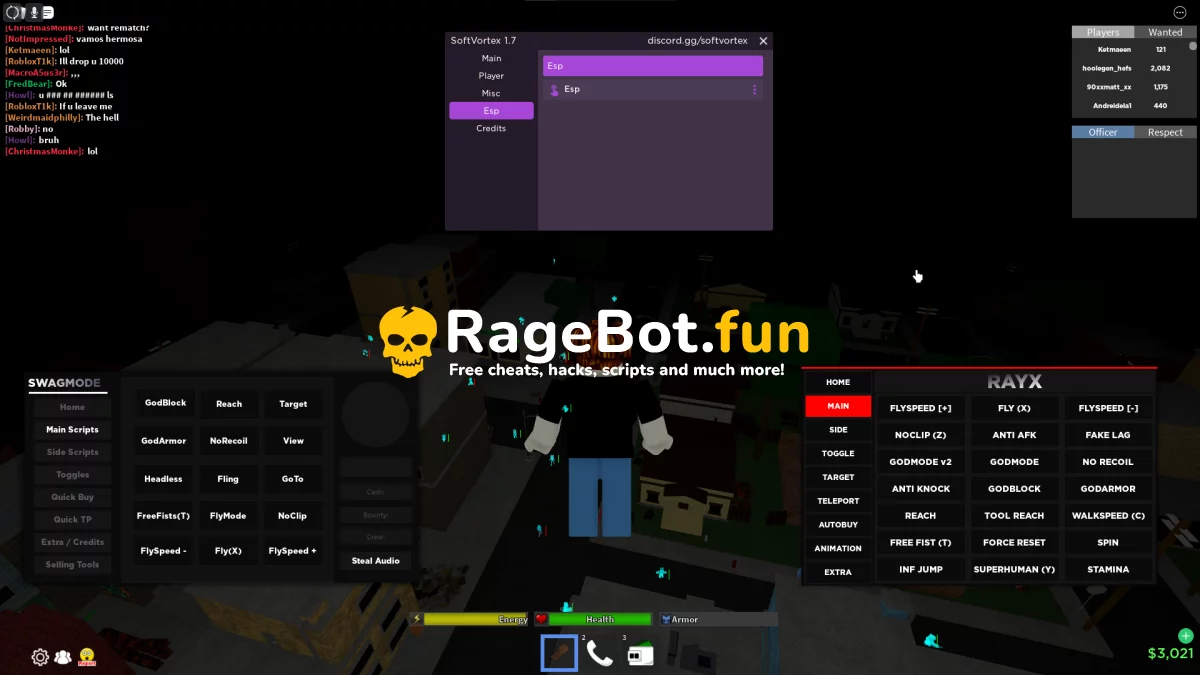Open RAYX AUTOBUY tab
This screenshot has width=1200, height=675.
pyautogui.click(x=838, y=525)
